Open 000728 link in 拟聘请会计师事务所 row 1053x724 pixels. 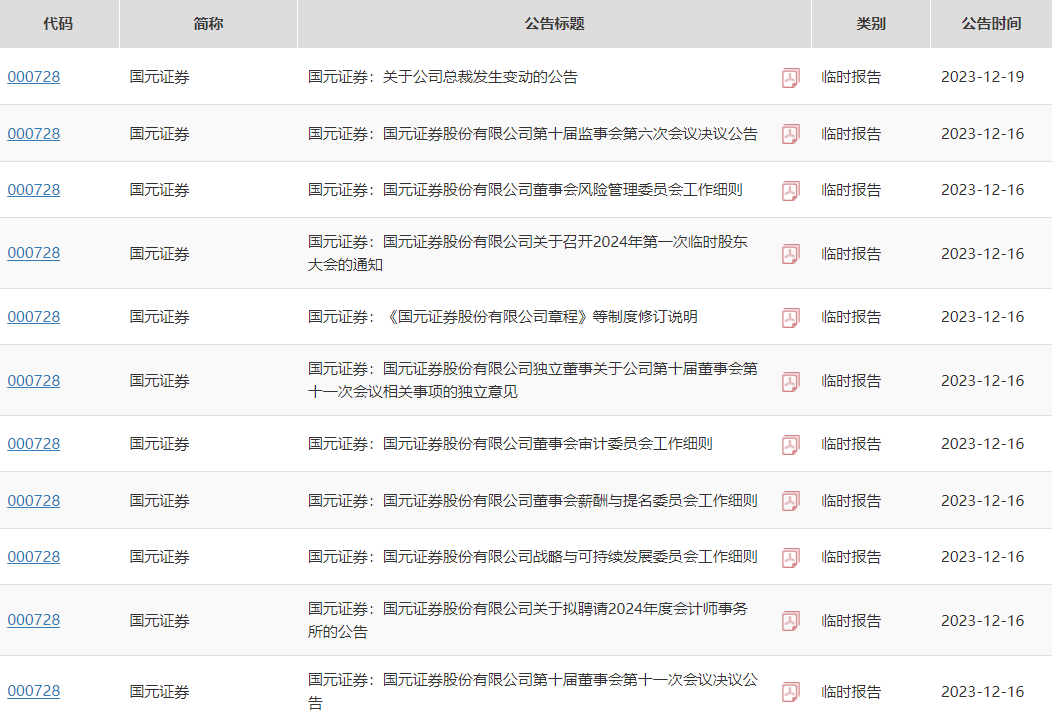click(34, 620)
